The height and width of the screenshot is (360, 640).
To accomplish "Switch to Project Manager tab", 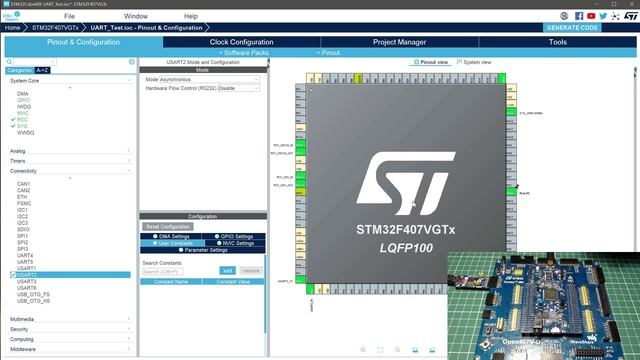I will pyautogui.click(x=399, y=42).
